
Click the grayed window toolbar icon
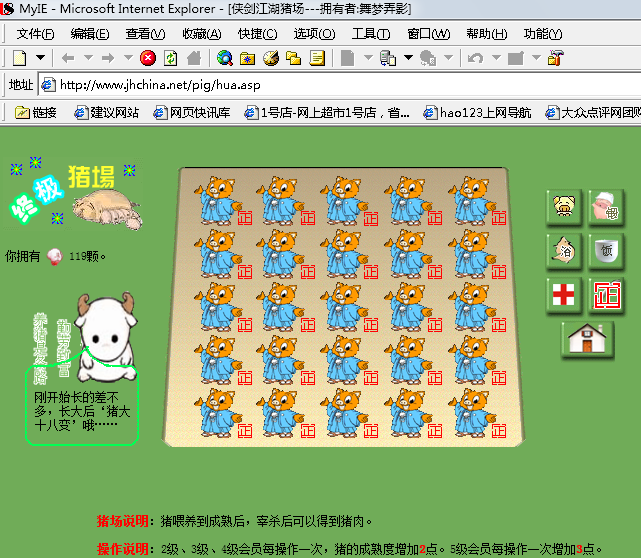tap(515, 58)
